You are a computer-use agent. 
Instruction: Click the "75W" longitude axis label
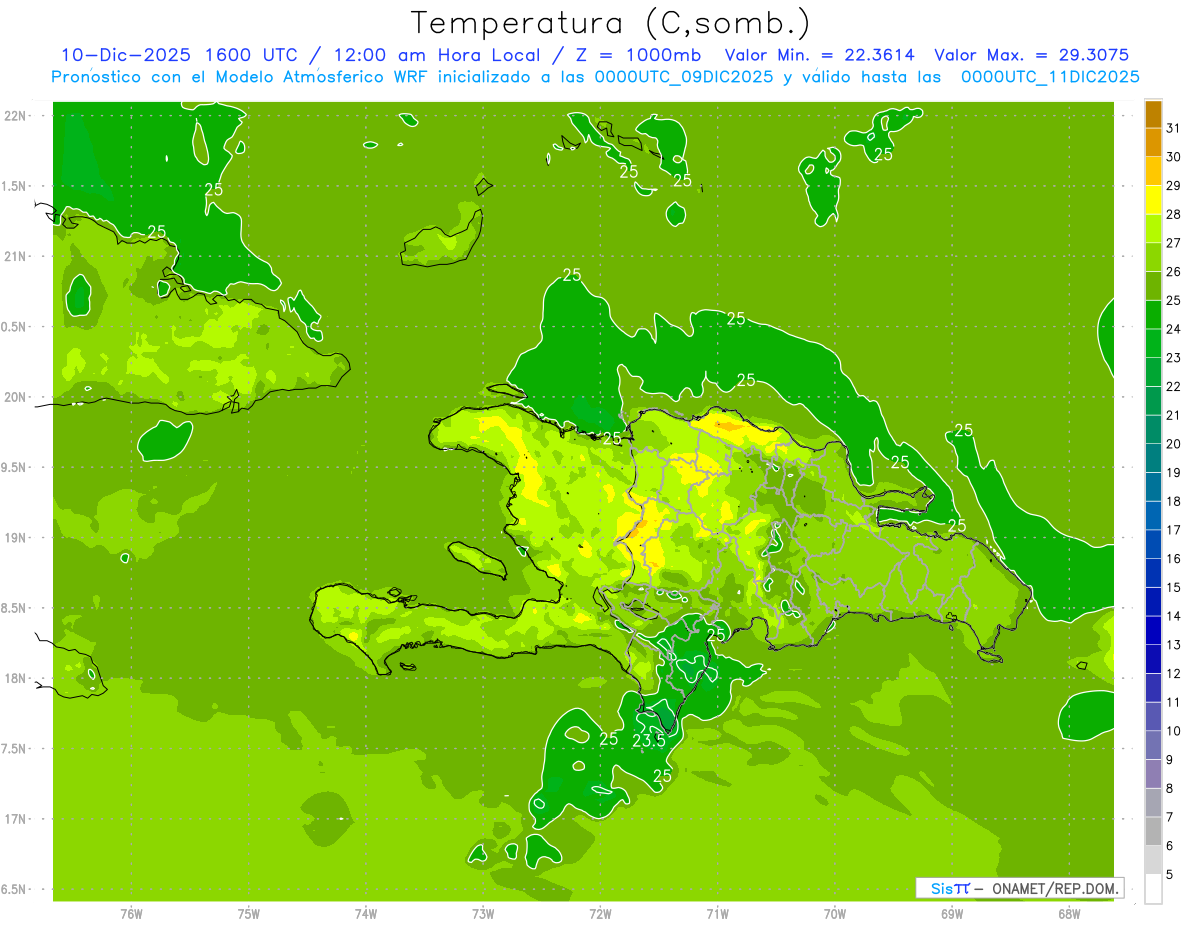[249, 914]
